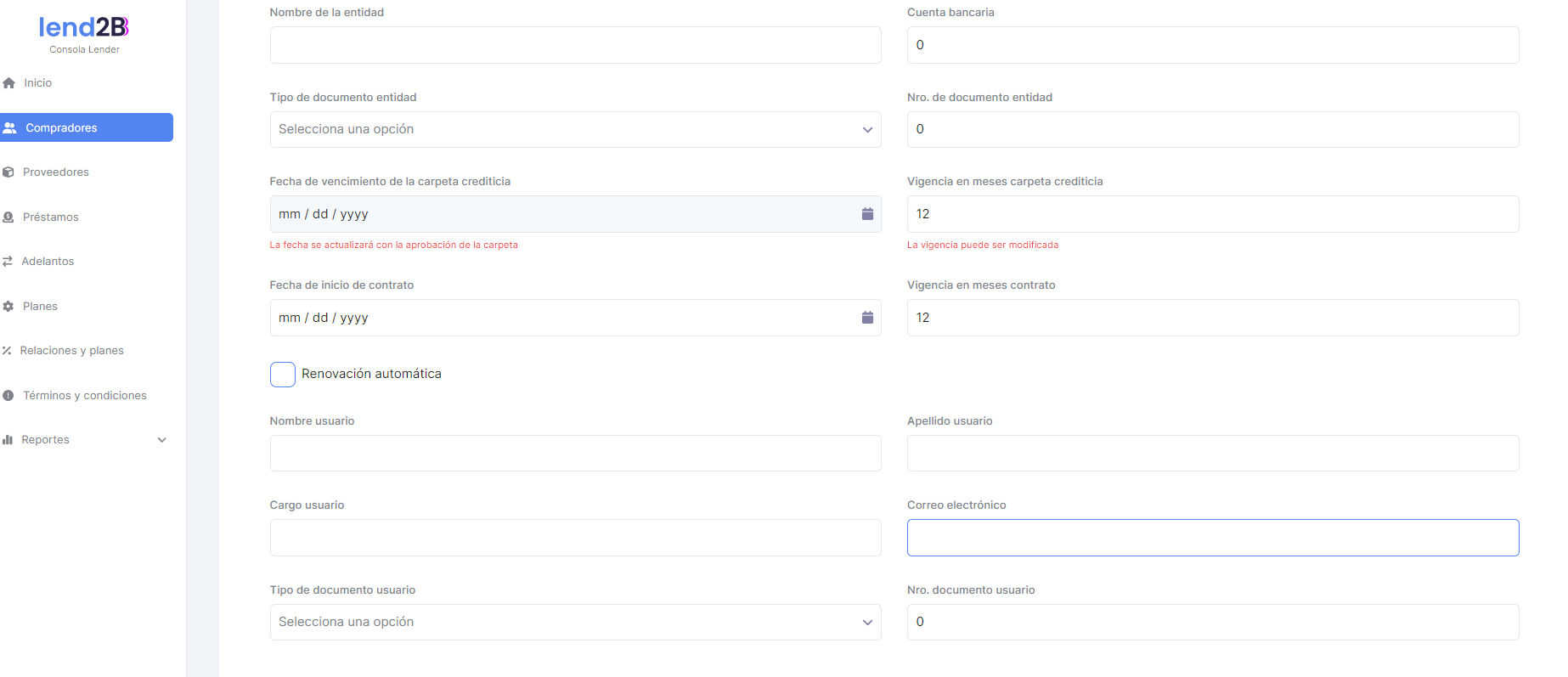This screenshot has width=1568, height=677.
Task: Go to Relaciones y planes section
Action: point(71,351)
